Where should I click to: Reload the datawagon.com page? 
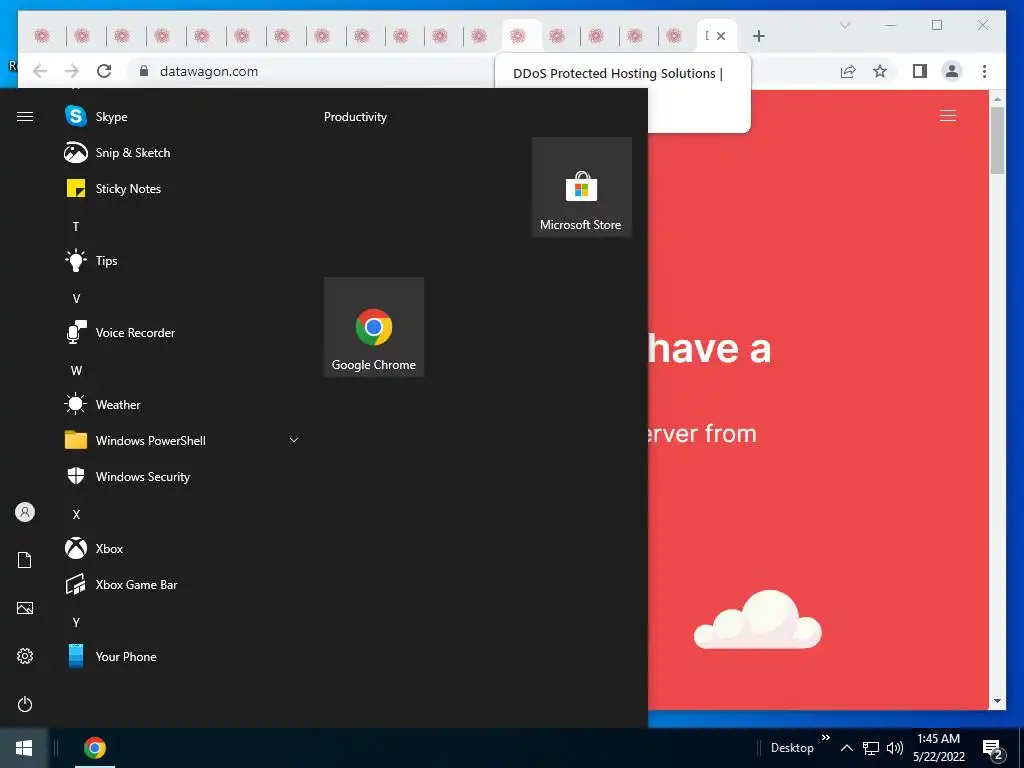pyautogui.click(x=104, y=71)
